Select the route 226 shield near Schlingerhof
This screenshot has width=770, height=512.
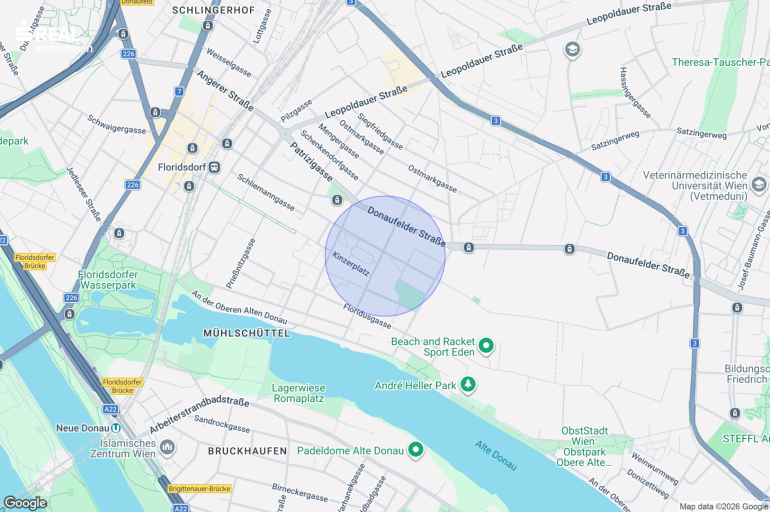tap(128, 54)
